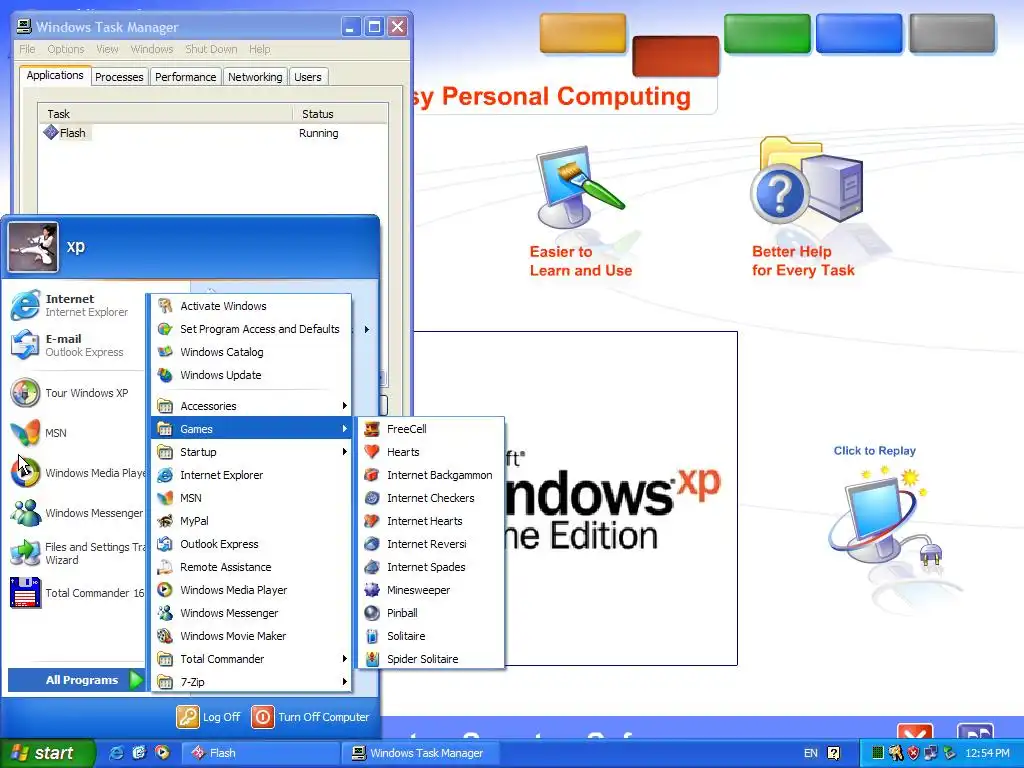1024x768 pixels.
Task: Launch Remote Assistance
Action: (251, 567)
